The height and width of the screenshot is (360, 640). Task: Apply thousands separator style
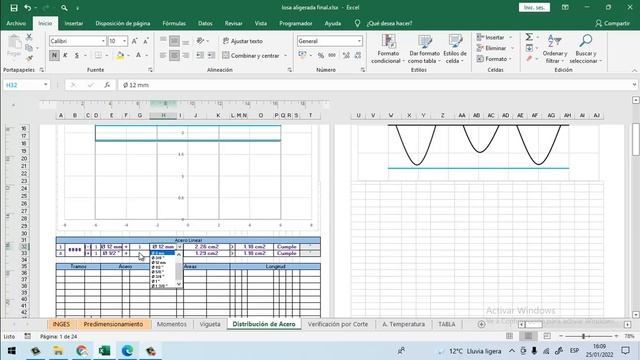pos(332,55)
